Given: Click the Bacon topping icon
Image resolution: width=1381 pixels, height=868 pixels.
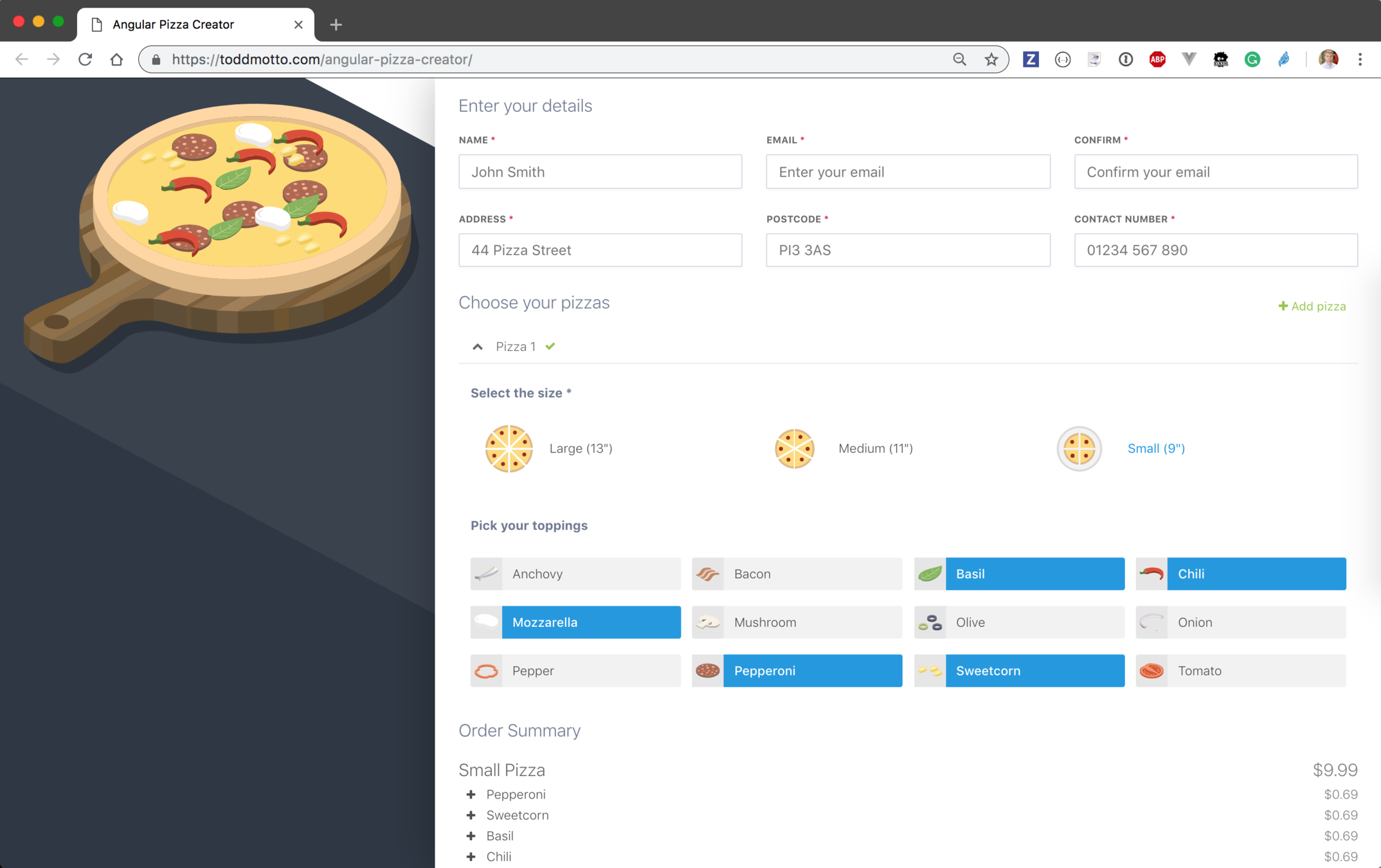Looking at the screenshot, I should [708, 574].
